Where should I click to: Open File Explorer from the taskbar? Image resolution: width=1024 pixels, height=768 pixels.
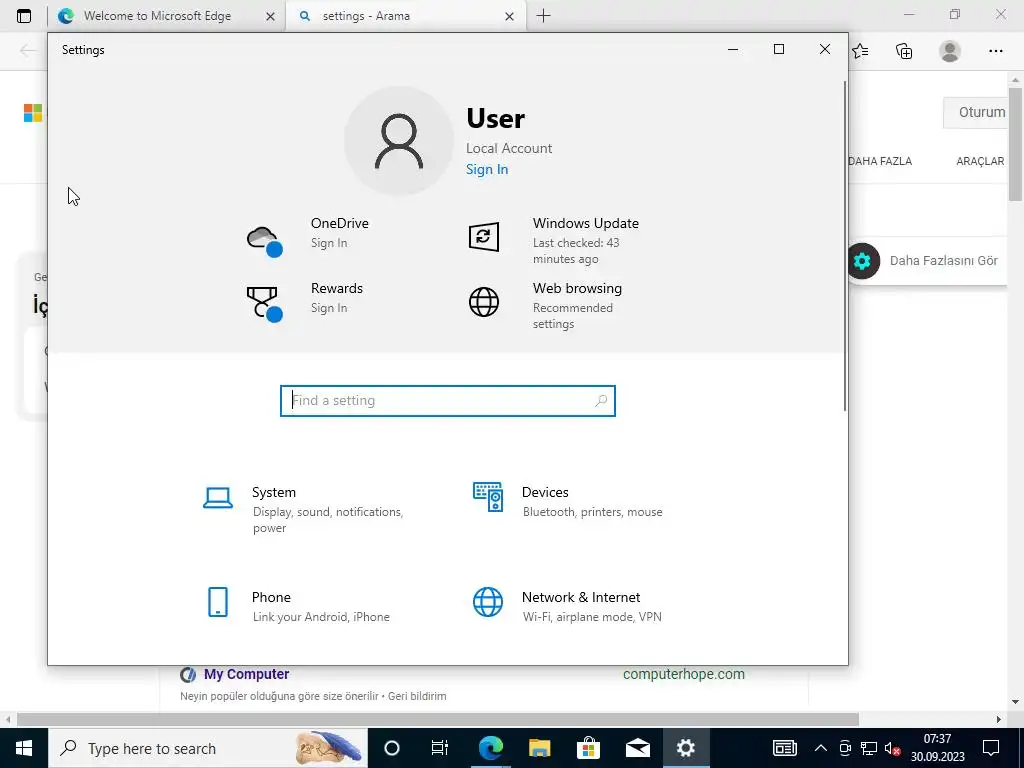tap(539, 748)
